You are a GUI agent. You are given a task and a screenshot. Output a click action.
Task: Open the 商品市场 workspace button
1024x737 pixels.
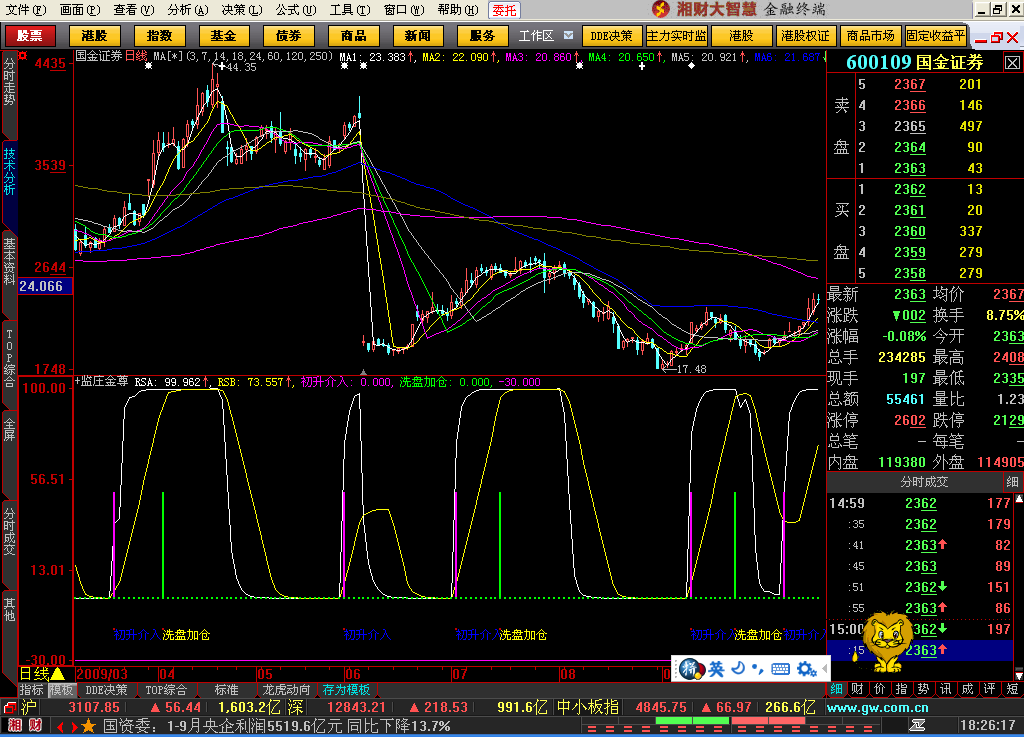tap(871, 35)
